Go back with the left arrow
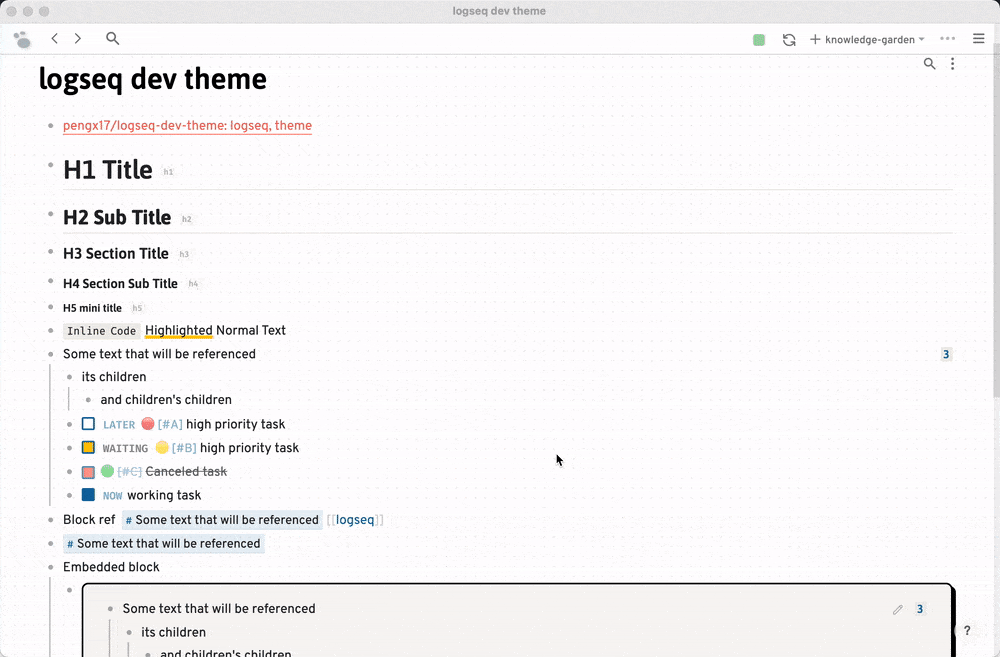This screenshot has height=657, width=1000. [x=55, y=38]
